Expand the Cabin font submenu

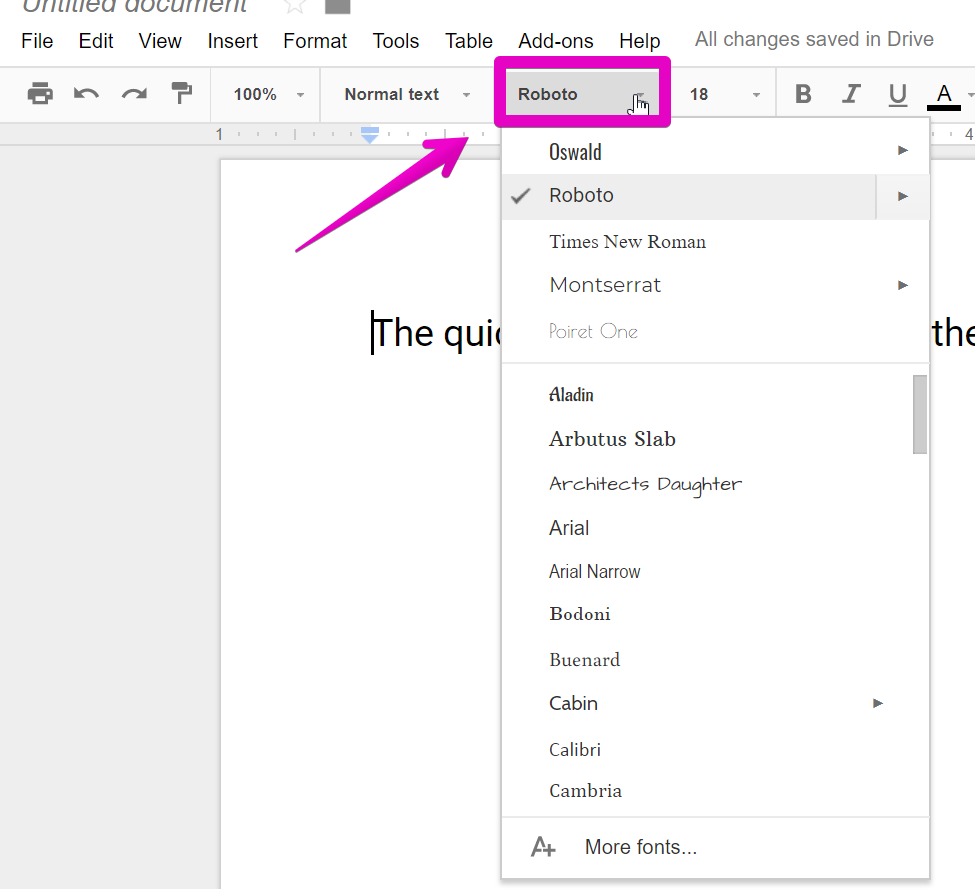tap(877, 704)
